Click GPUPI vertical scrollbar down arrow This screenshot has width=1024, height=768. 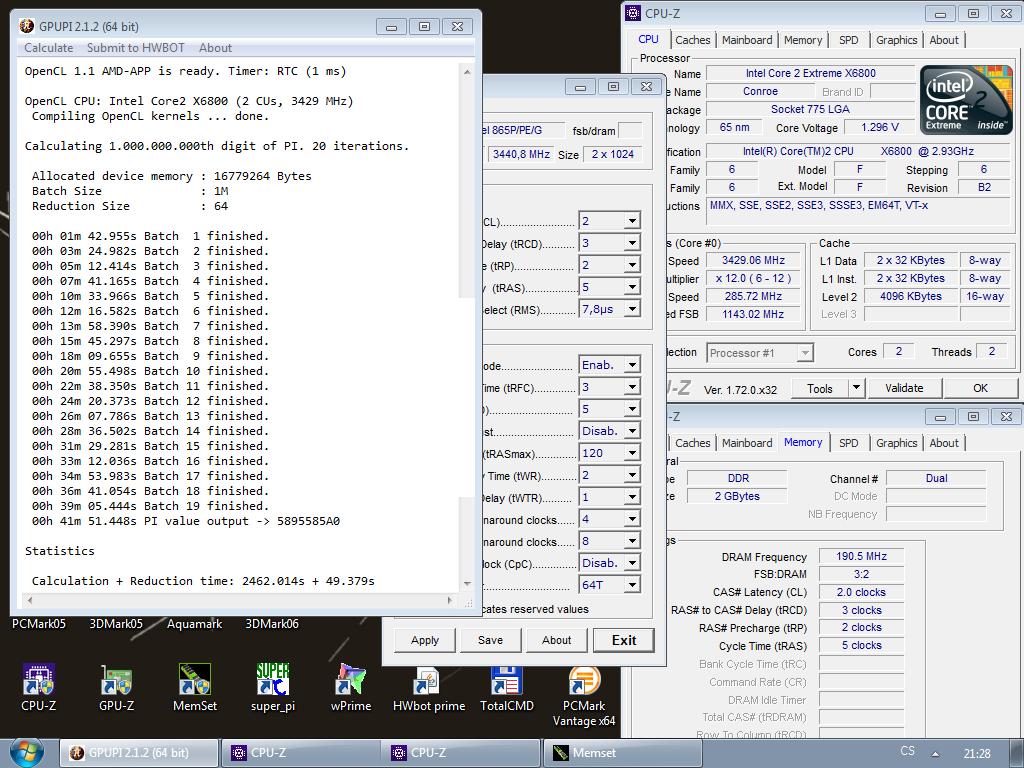pos(467,584)
